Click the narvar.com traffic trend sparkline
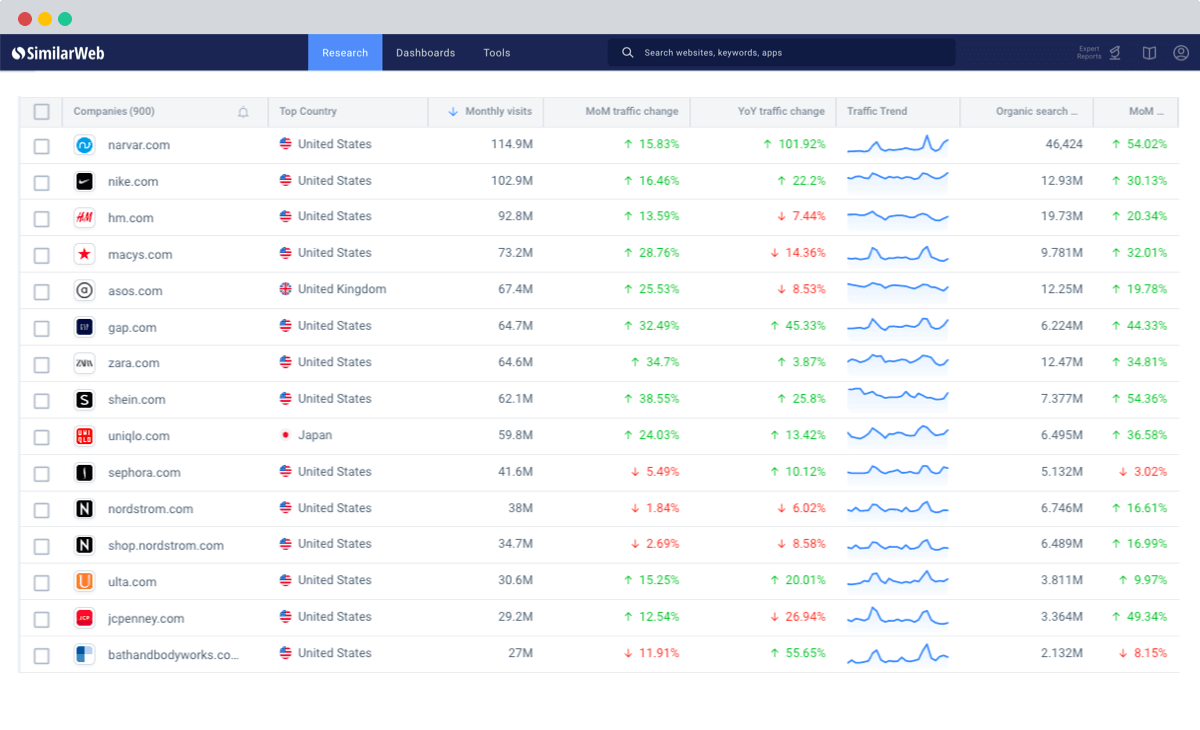1200x730 pixels. (x=898, y=145)
